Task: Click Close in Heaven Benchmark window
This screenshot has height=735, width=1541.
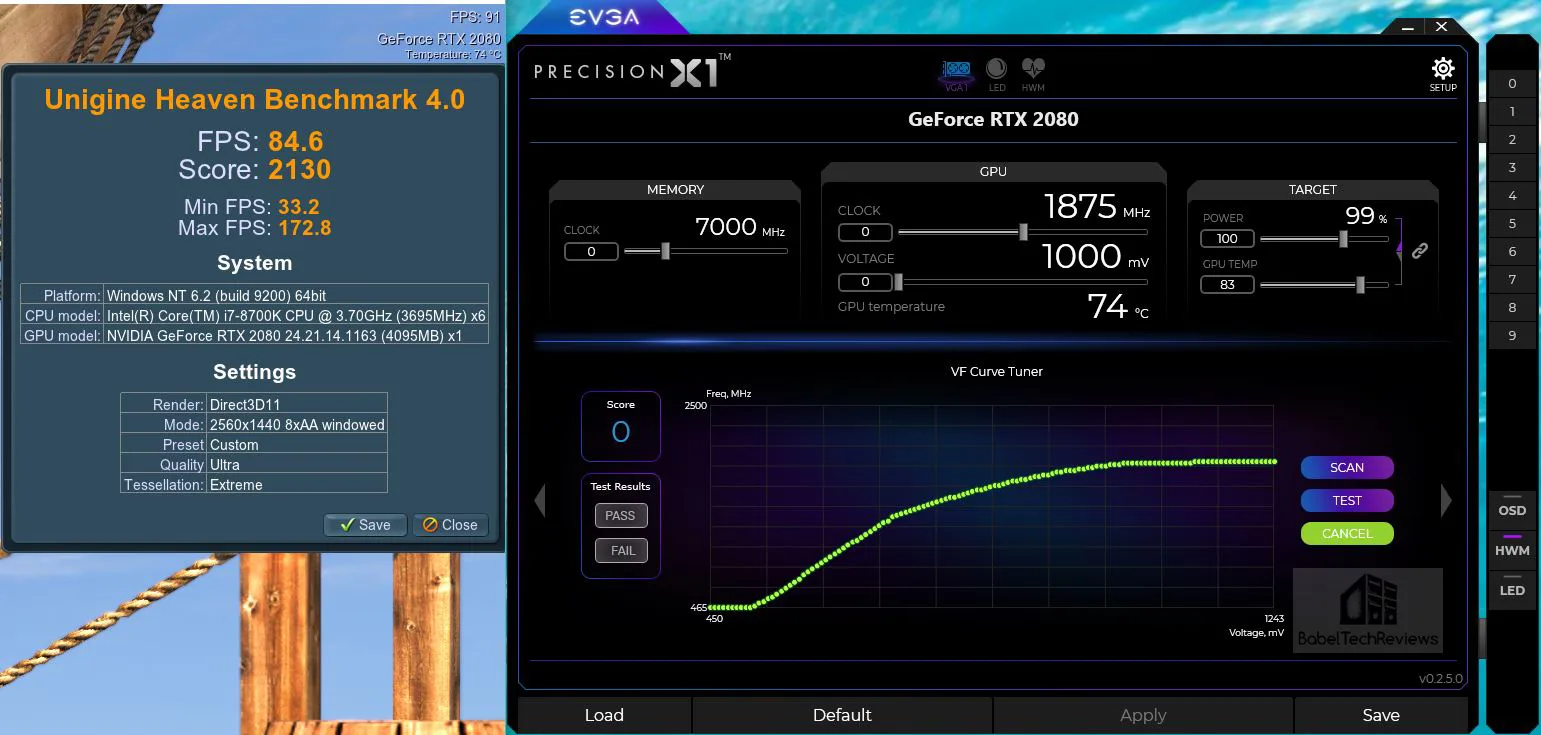Action: (x=450, y=525)
